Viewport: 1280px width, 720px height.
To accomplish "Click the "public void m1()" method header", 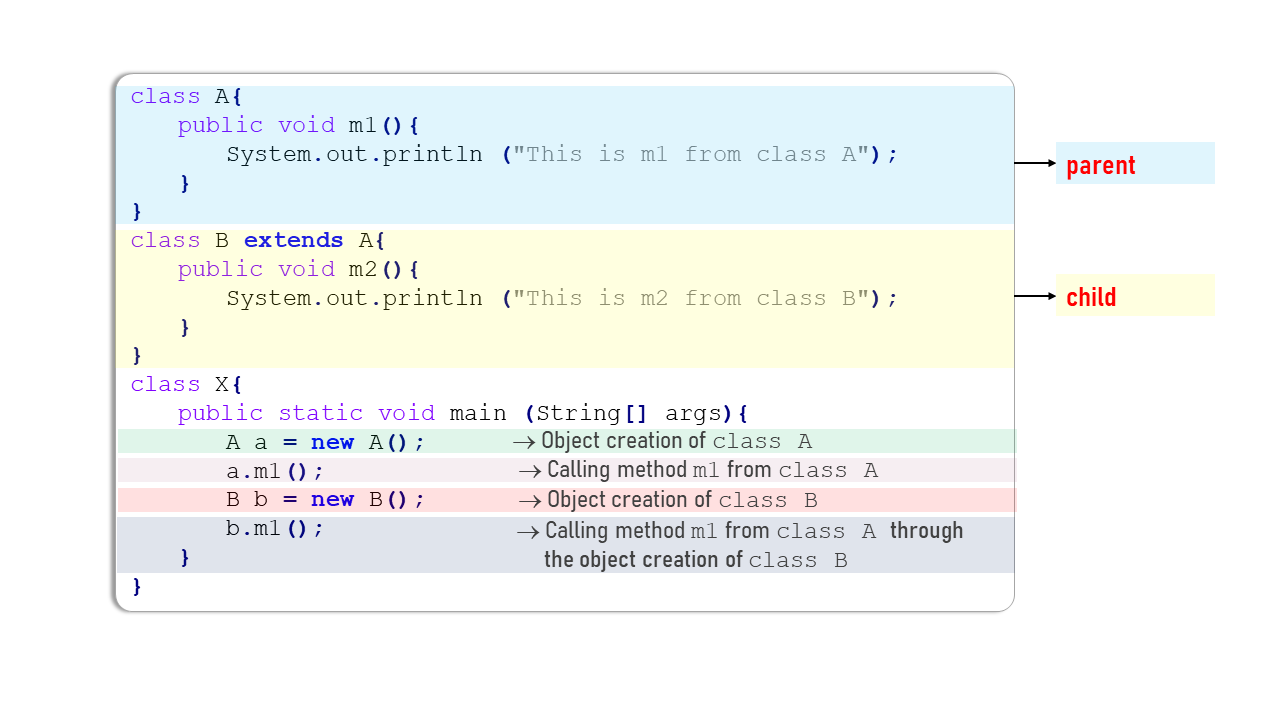I will coord(297,125).
